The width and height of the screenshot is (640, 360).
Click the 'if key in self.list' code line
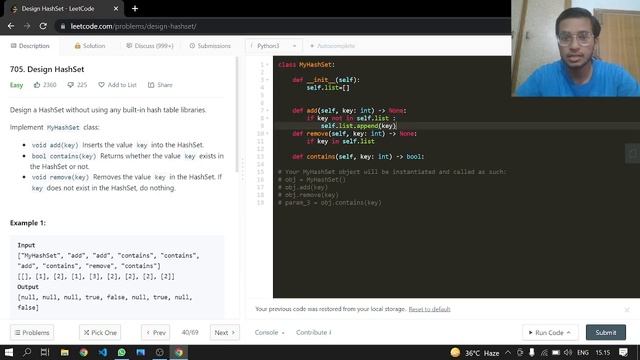[x=340, y=141]
